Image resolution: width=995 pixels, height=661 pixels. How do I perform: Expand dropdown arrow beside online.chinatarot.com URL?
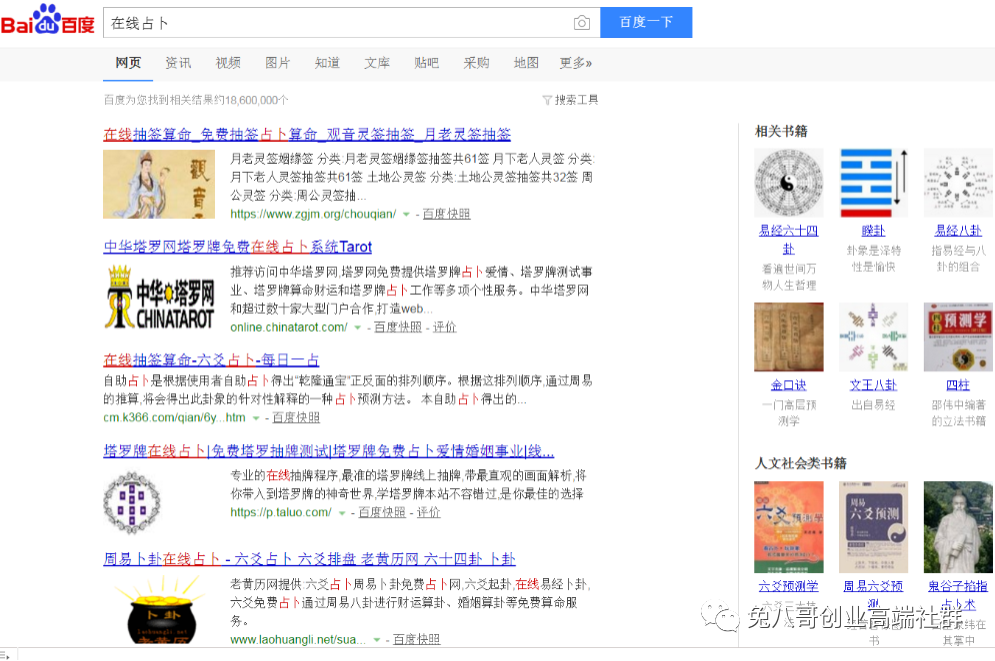point(358,328)
